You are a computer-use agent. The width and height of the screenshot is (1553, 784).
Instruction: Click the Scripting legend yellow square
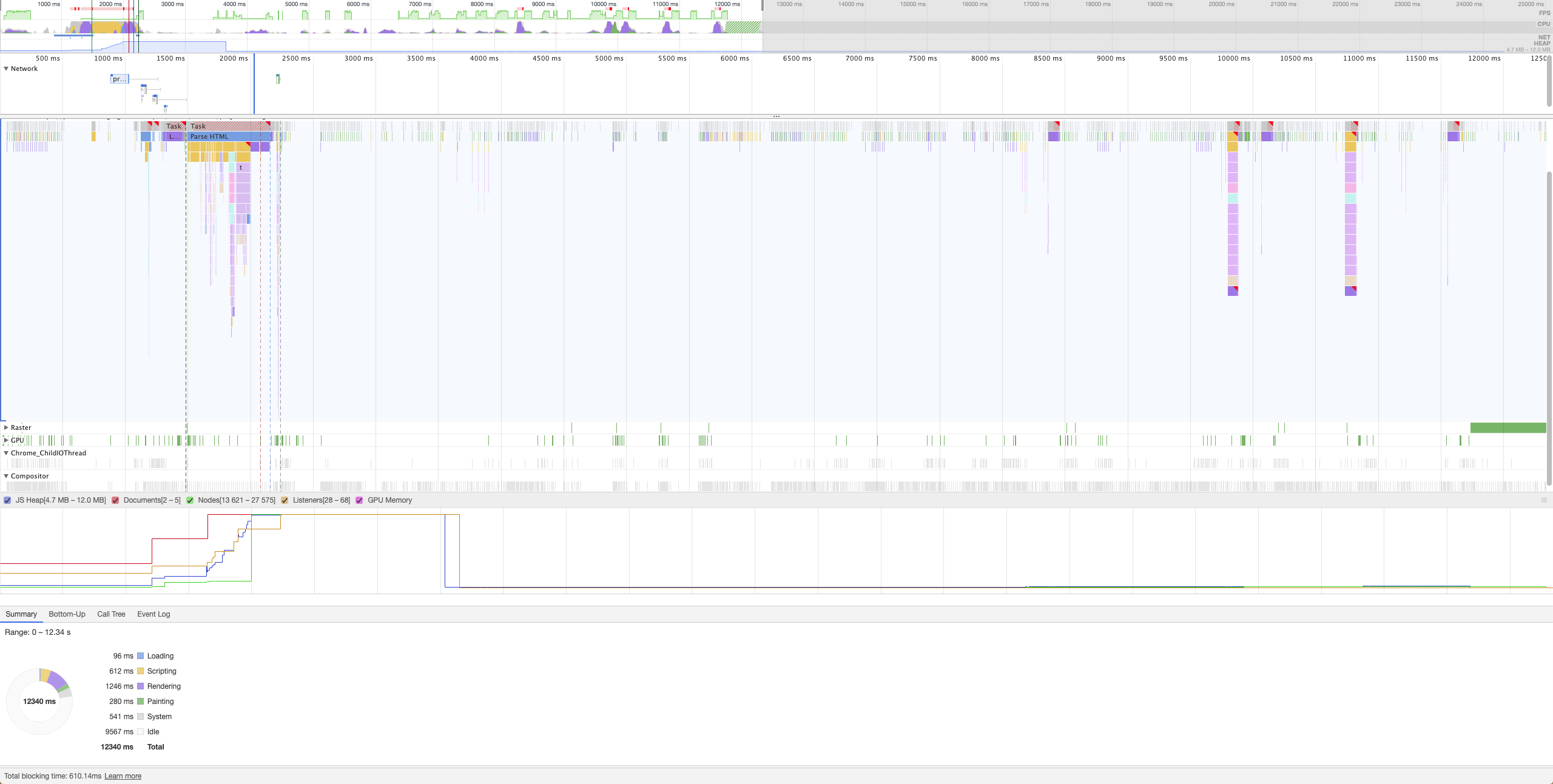click(x=140, y=671)
